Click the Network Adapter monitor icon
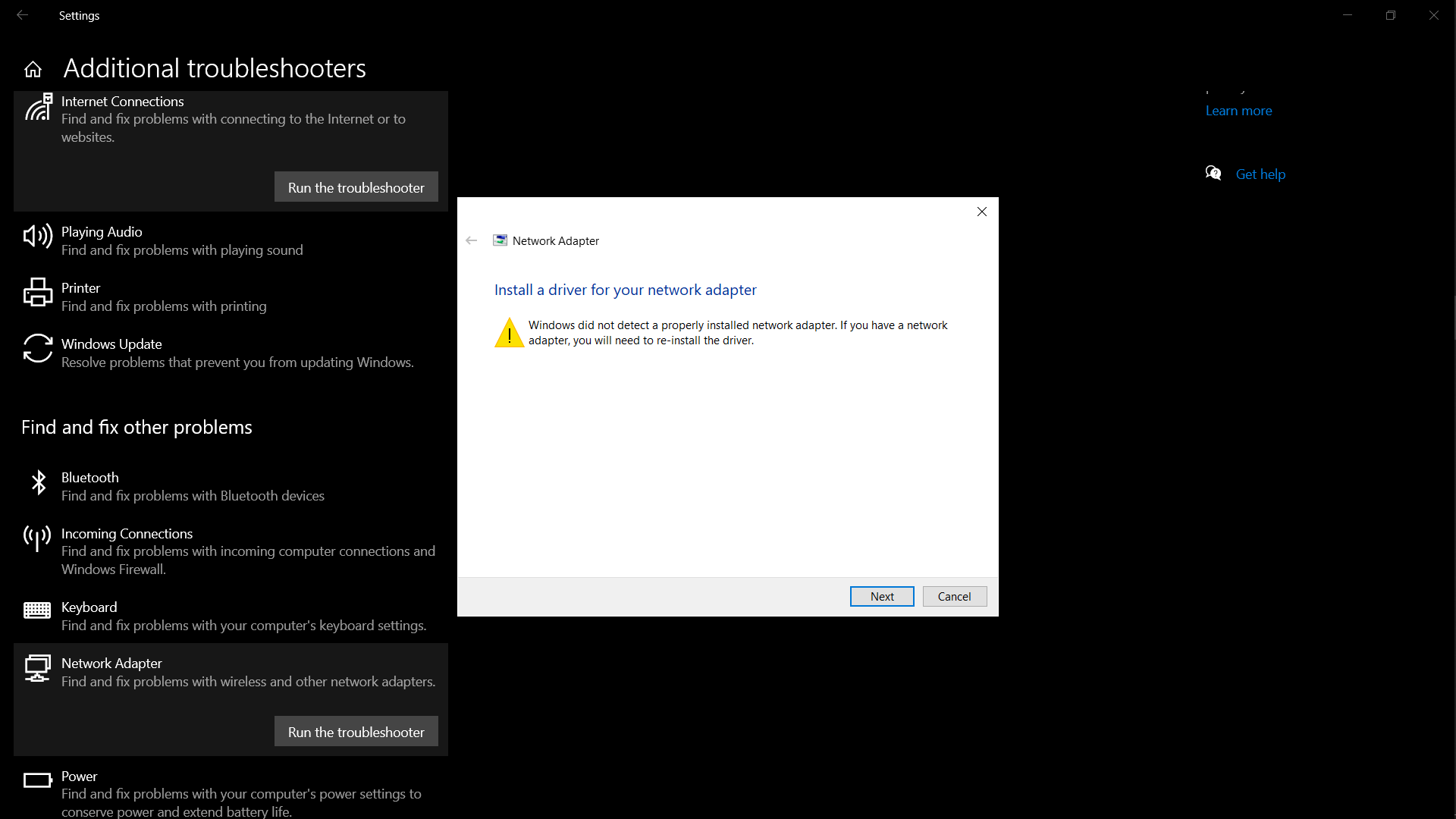 [x=37, y=668]
